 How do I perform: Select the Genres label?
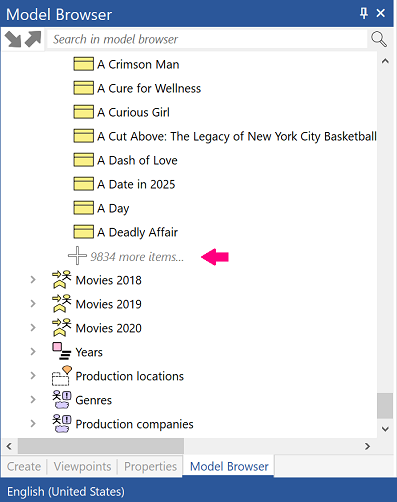pyautogui.click(x=94, y=400)
